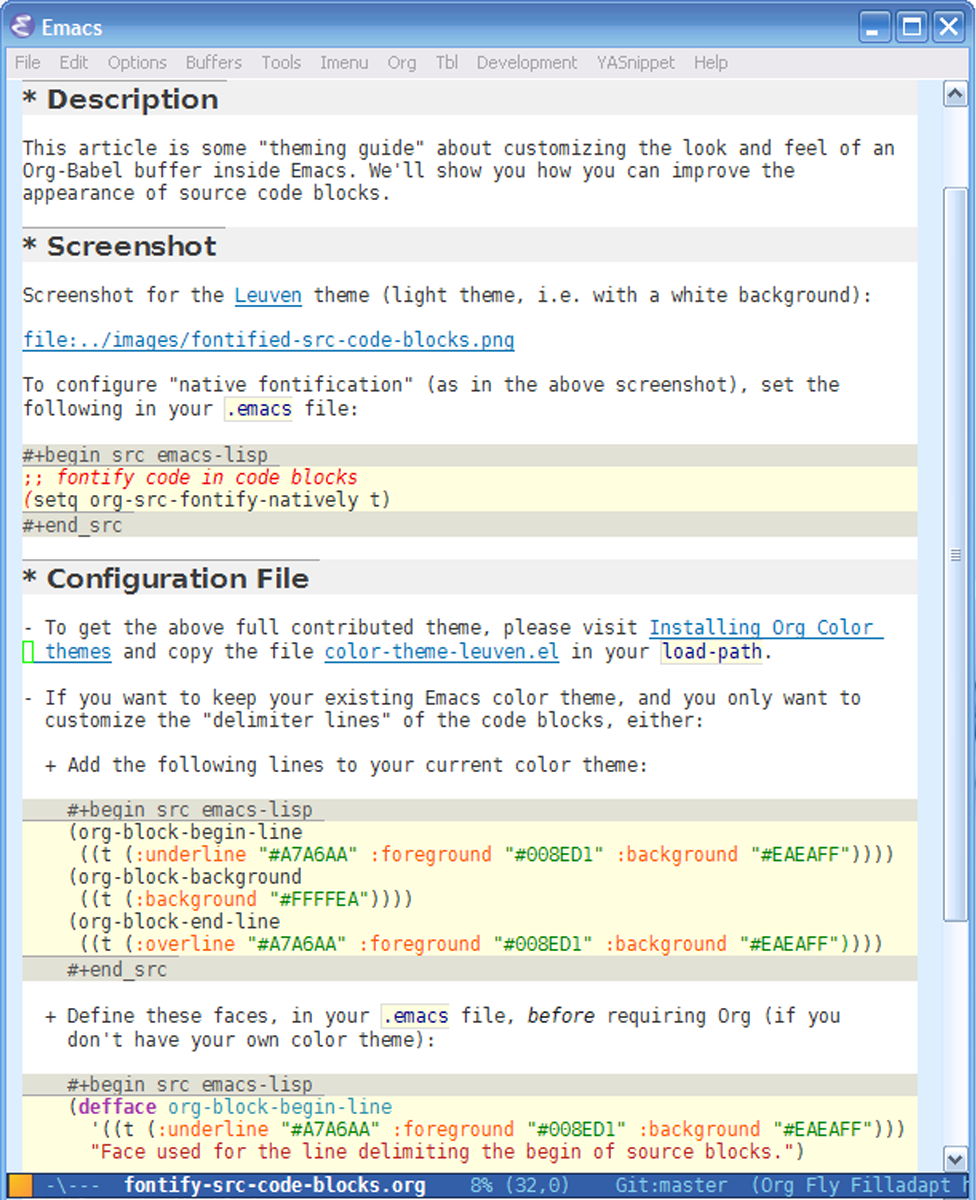The image size is (976, 1200).
Task: Click the line "+ Add the following lines"
Action: (x=347, y=765)
